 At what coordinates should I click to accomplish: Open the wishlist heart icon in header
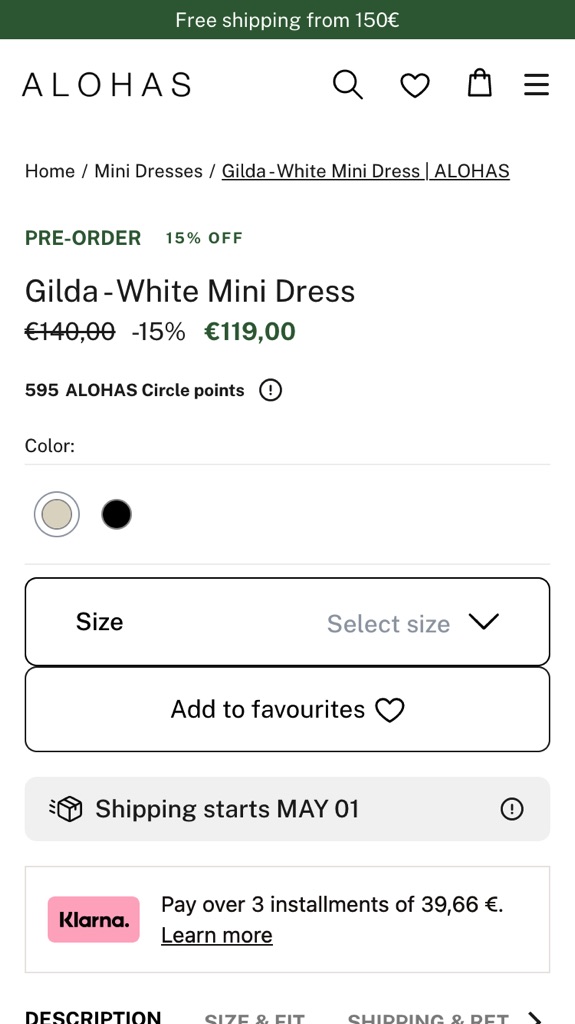coord(415,86)
